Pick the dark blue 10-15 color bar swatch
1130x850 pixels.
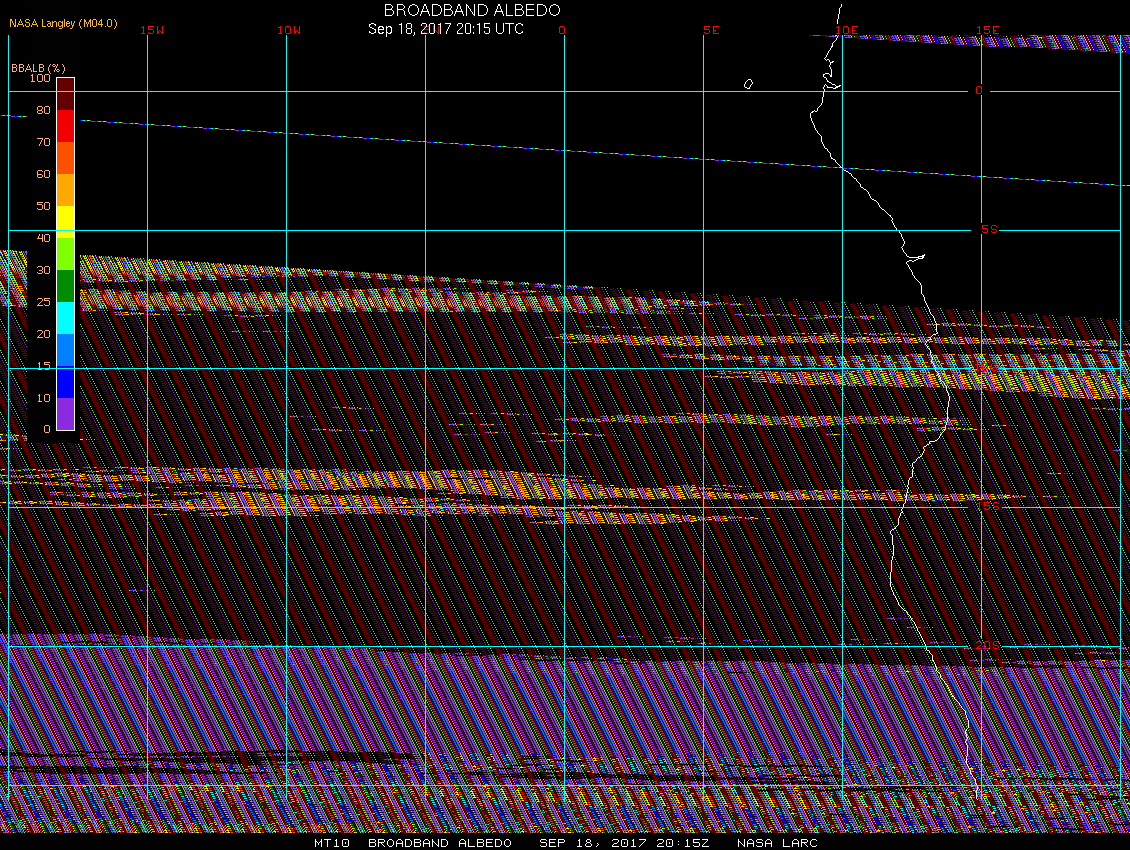(x=66, y=381)
